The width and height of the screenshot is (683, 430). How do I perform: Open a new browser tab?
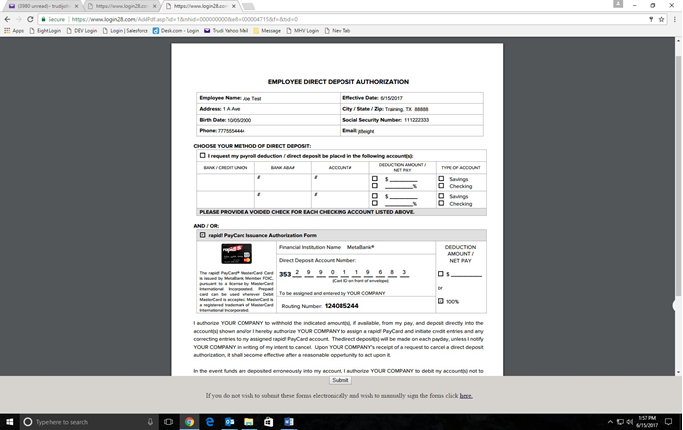(248, 6)
